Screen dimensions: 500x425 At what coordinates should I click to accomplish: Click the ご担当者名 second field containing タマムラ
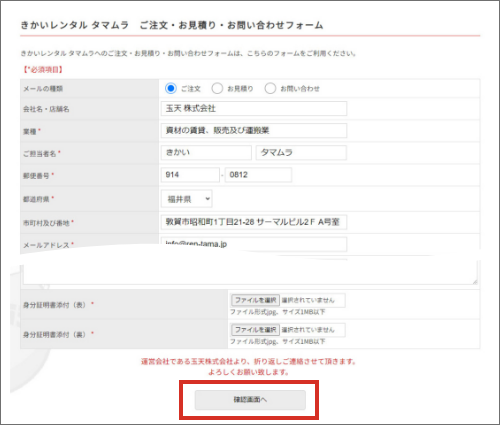pos(301,152)
